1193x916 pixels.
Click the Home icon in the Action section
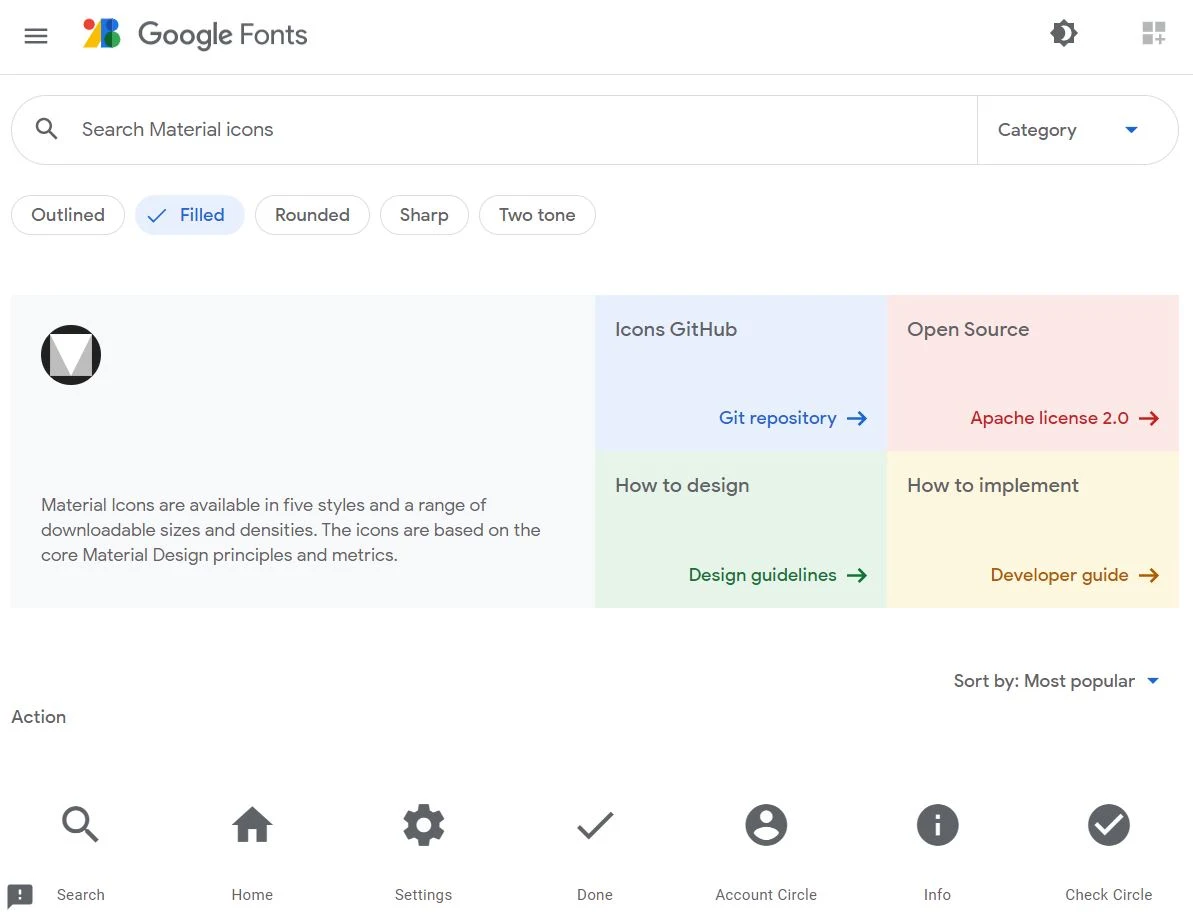pos(252,826)
